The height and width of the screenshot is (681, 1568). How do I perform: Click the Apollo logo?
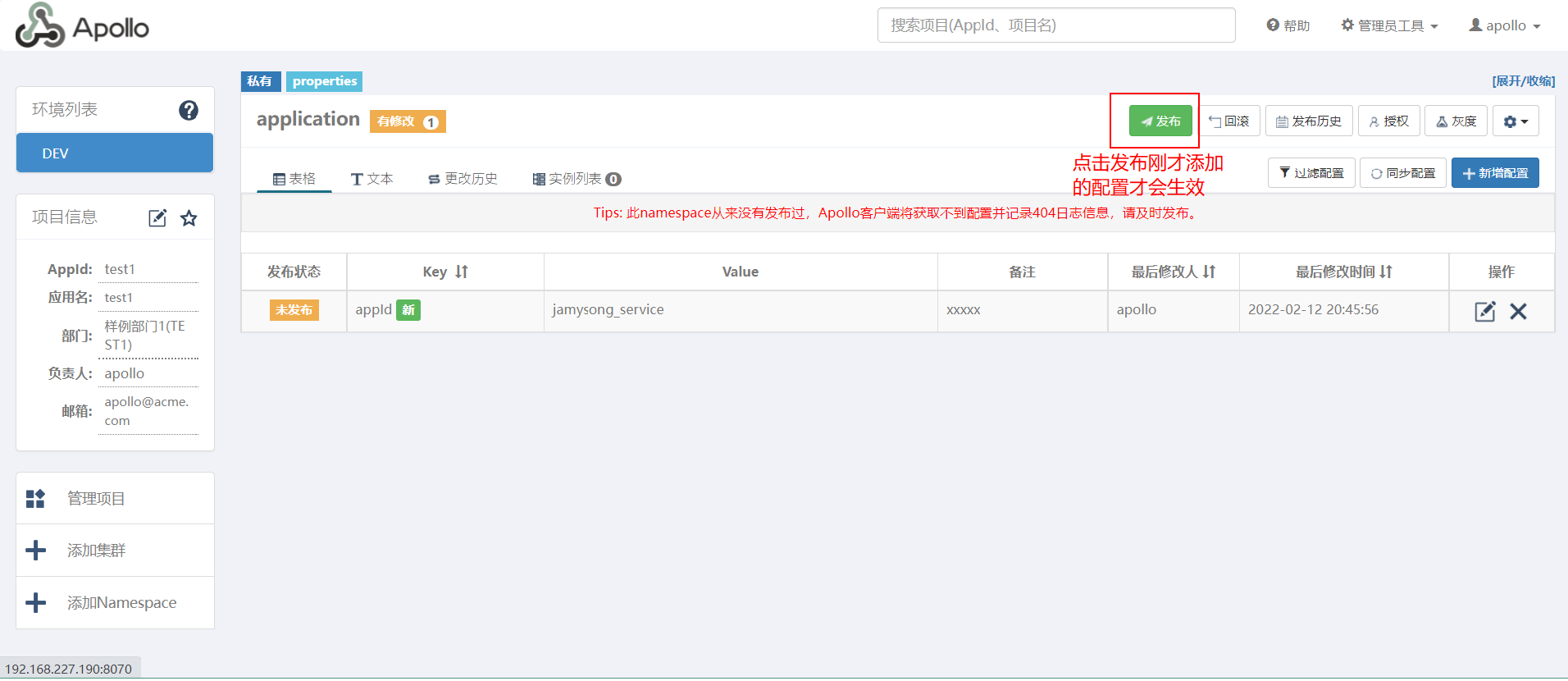pos(82,25)
